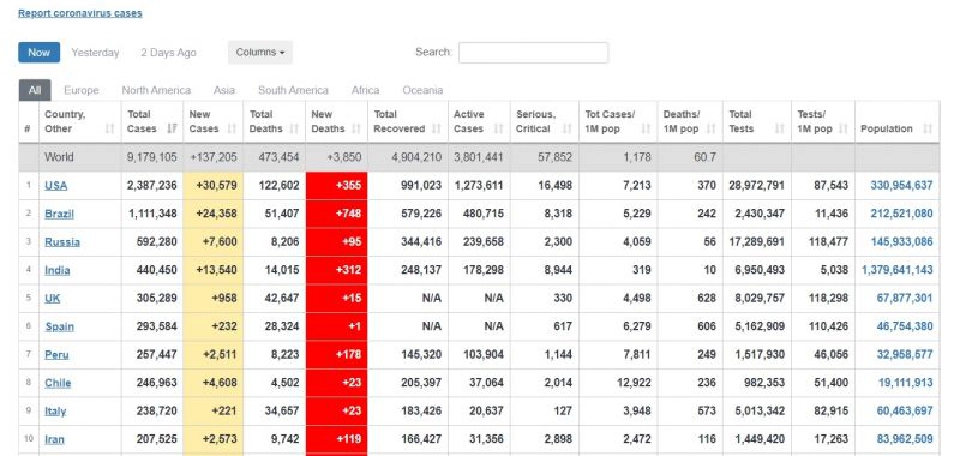960x456 pixels.
Task: Open the Columns dropdown
Action: point(260,53)
